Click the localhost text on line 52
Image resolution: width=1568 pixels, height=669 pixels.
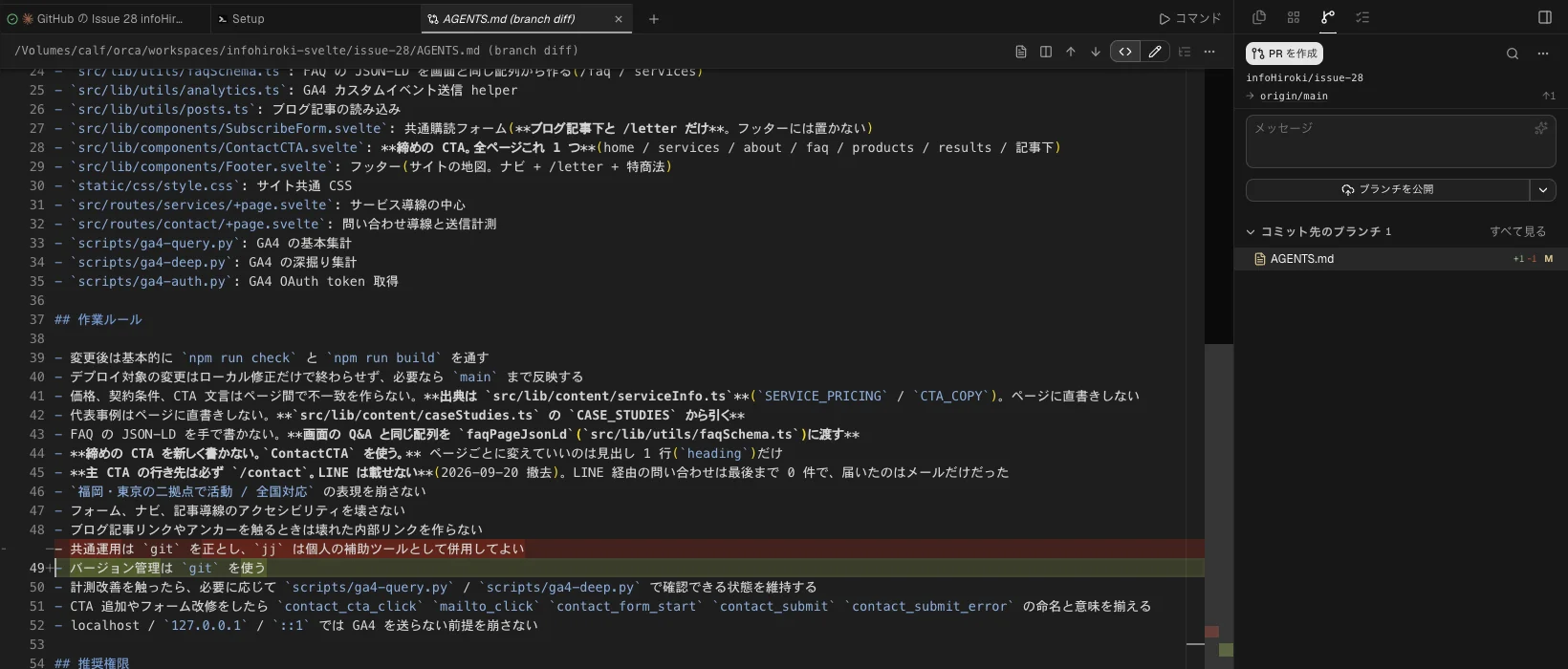(x=104, y=625)
